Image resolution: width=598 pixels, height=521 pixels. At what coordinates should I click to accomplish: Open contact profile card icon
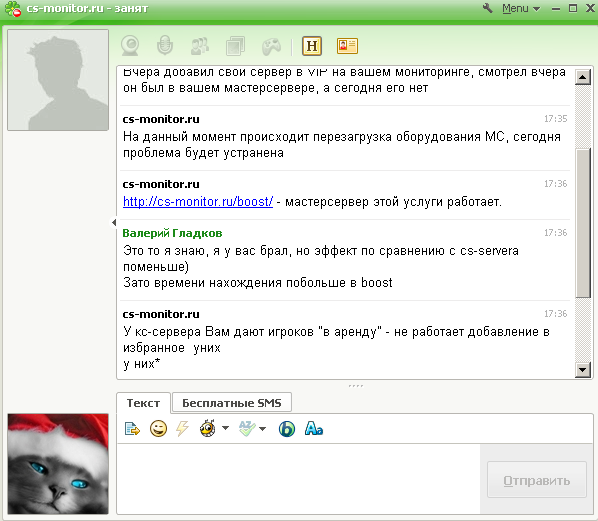[347, 46]
